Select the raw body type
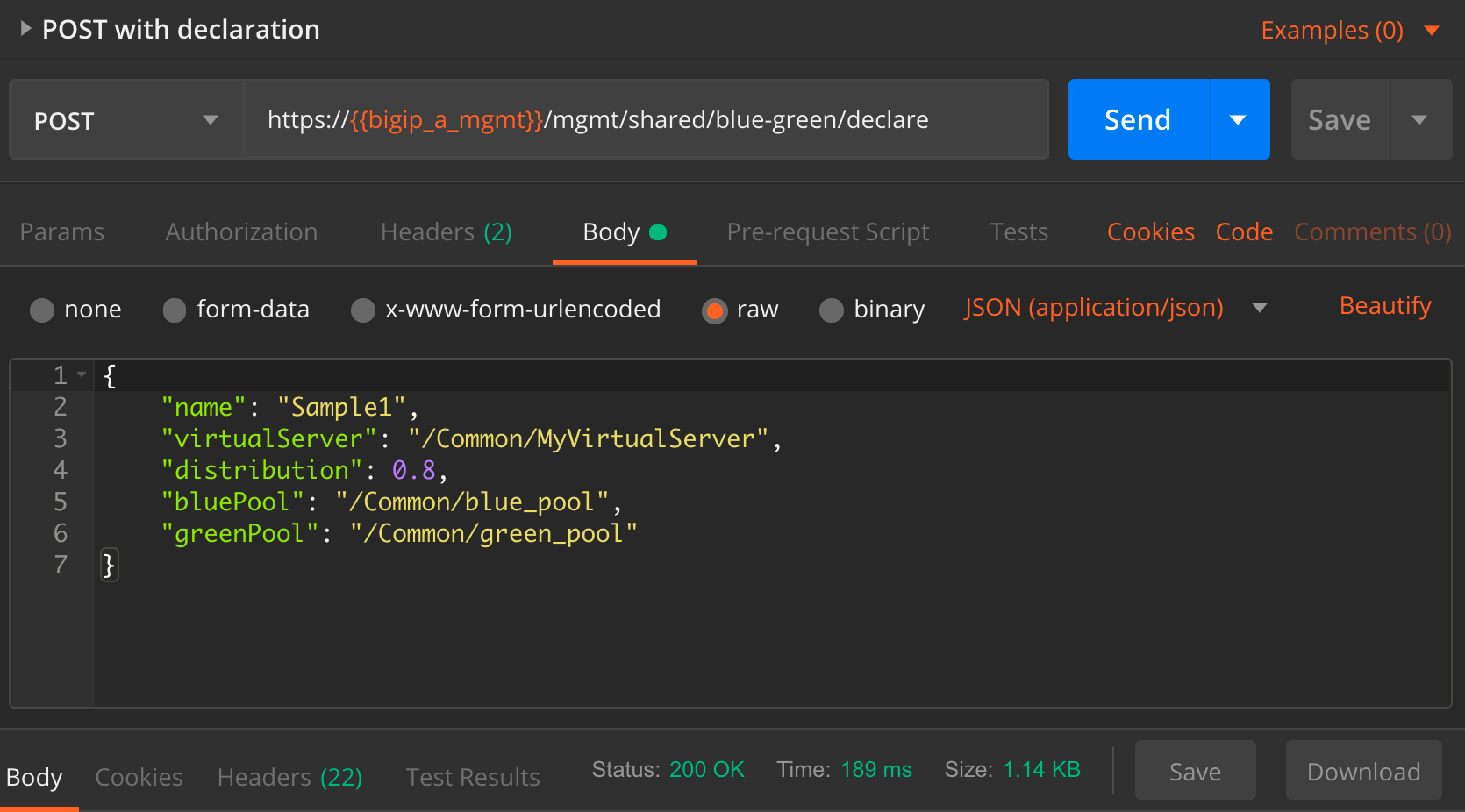Image resolution: width=1465 pixels, height=812 pixels. (x=715, y=310)
